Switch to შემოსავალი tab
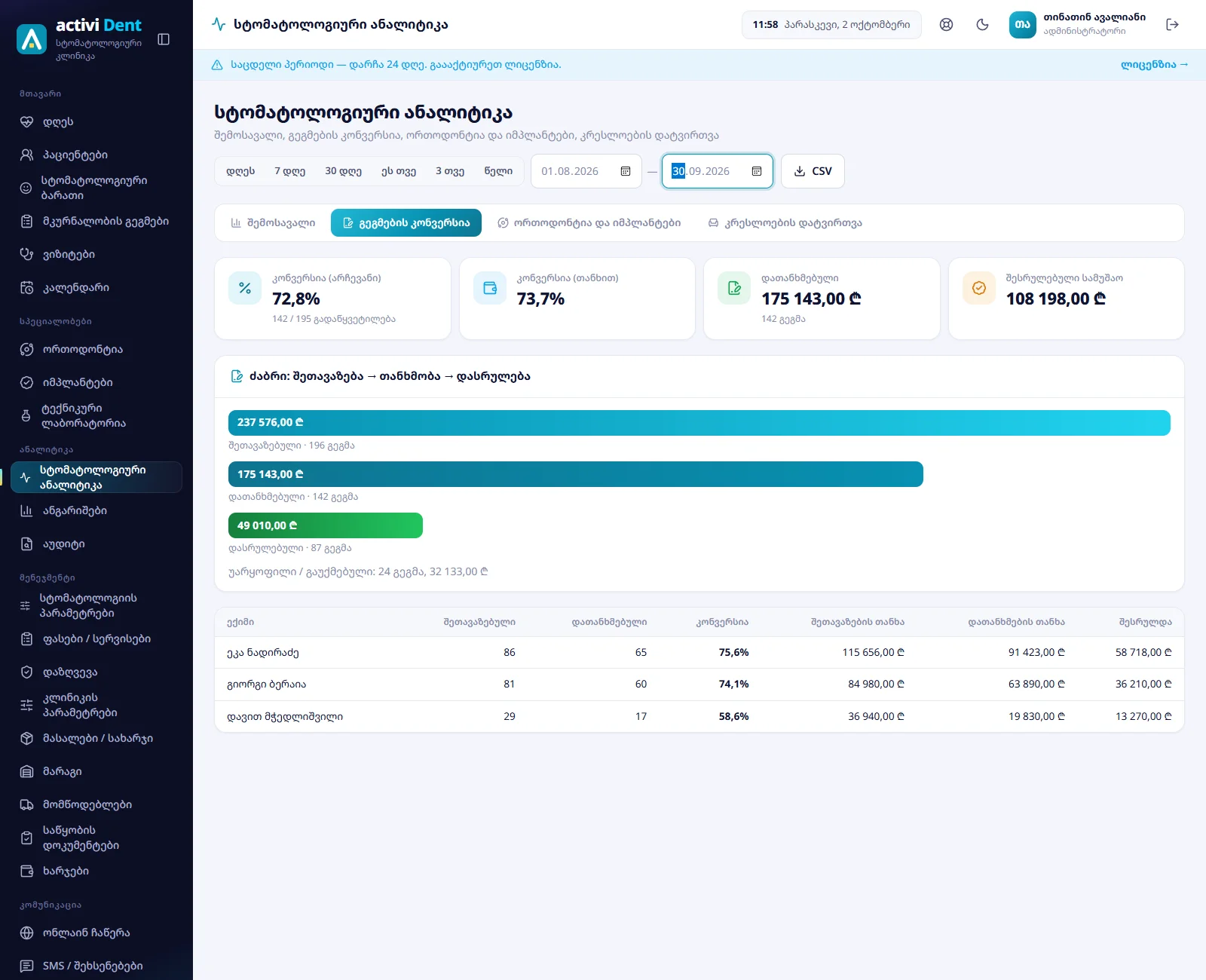1206x980 pixels. (273, 223)
